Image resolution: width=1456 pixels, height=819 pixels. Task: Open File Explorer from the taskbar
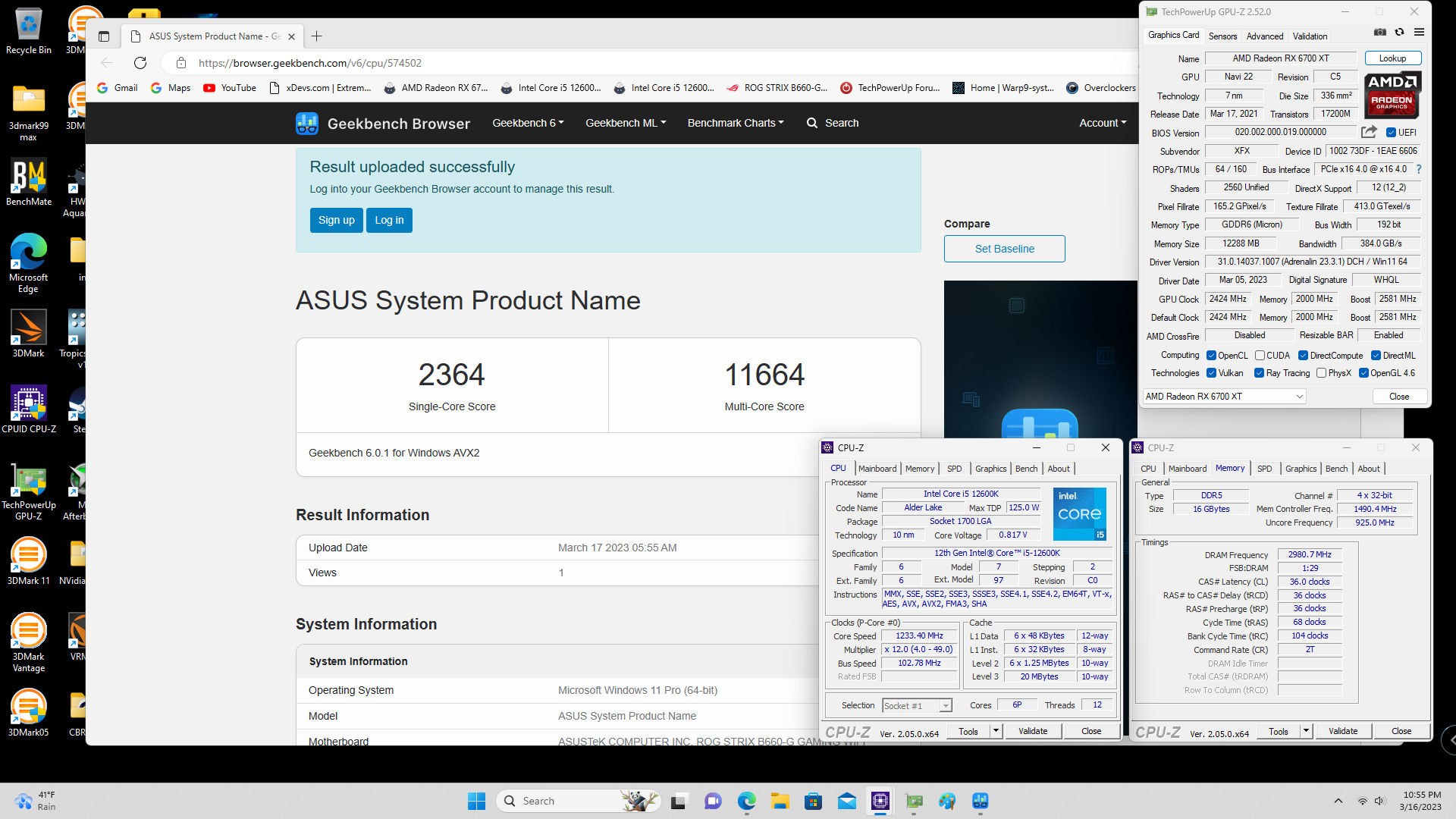(x=780, y=801)
